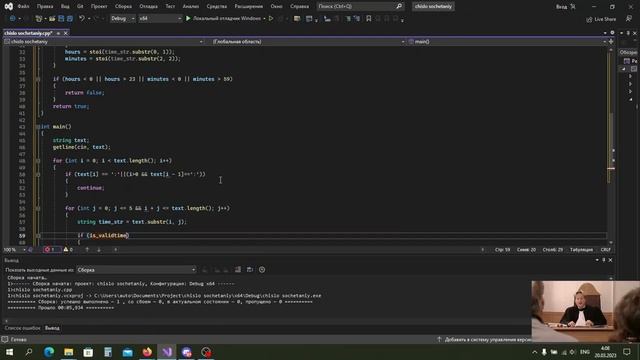640x360 pixels.
Task: Open the Проект menu
Action: point(99,7)
